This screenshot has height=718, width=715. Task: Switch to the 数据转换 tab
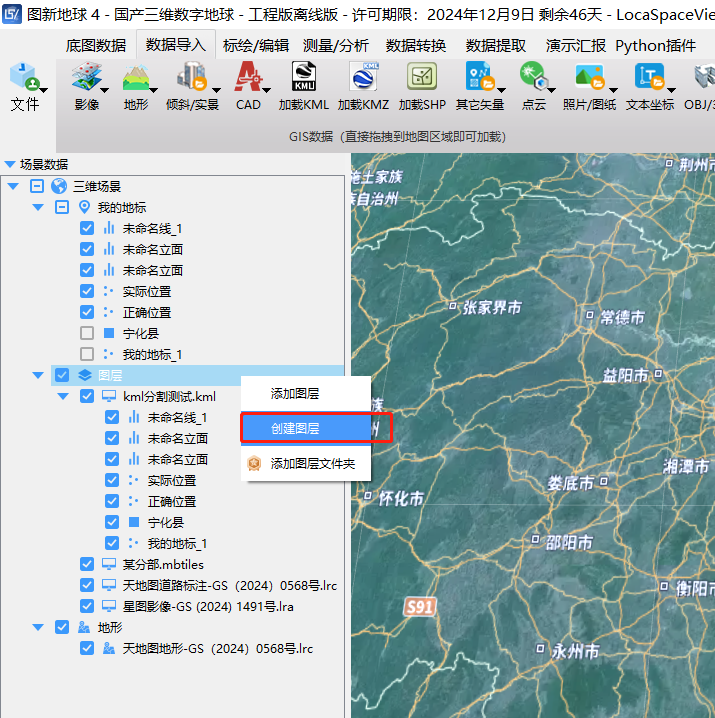416,45
